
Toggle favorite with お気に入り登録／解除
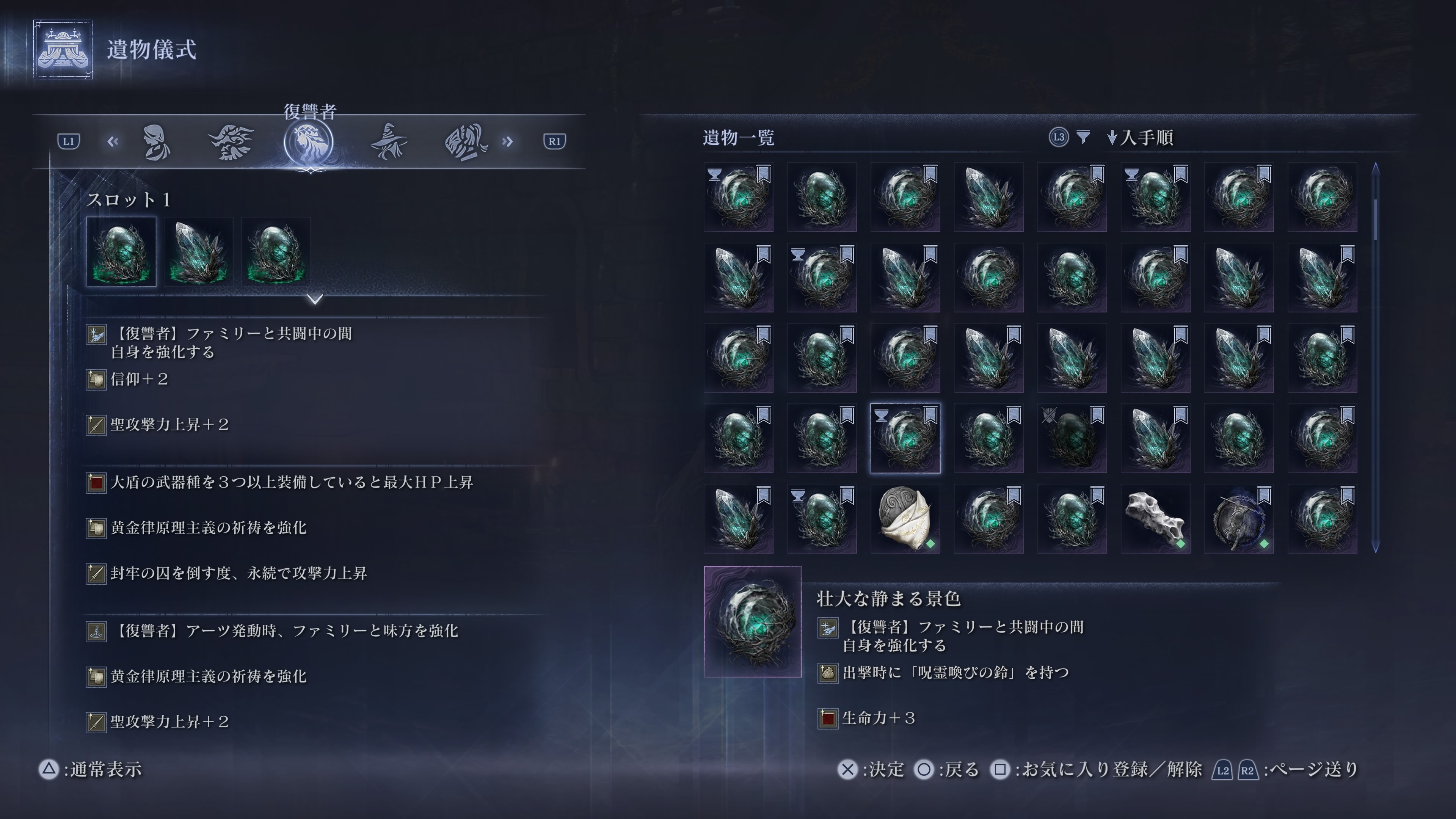pos(1096,770)
